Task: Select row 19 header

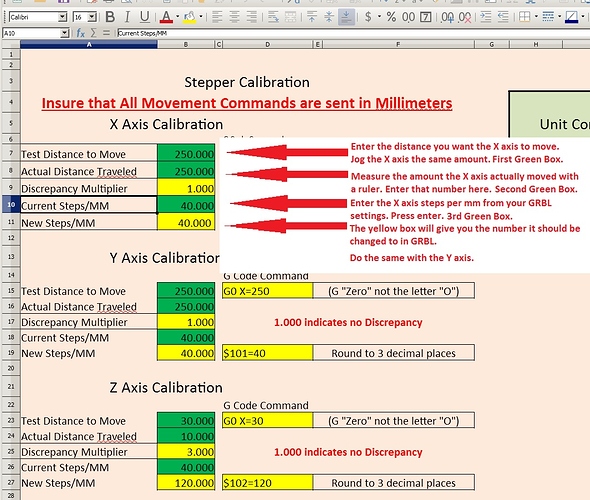Action: [x=11, y=353]
